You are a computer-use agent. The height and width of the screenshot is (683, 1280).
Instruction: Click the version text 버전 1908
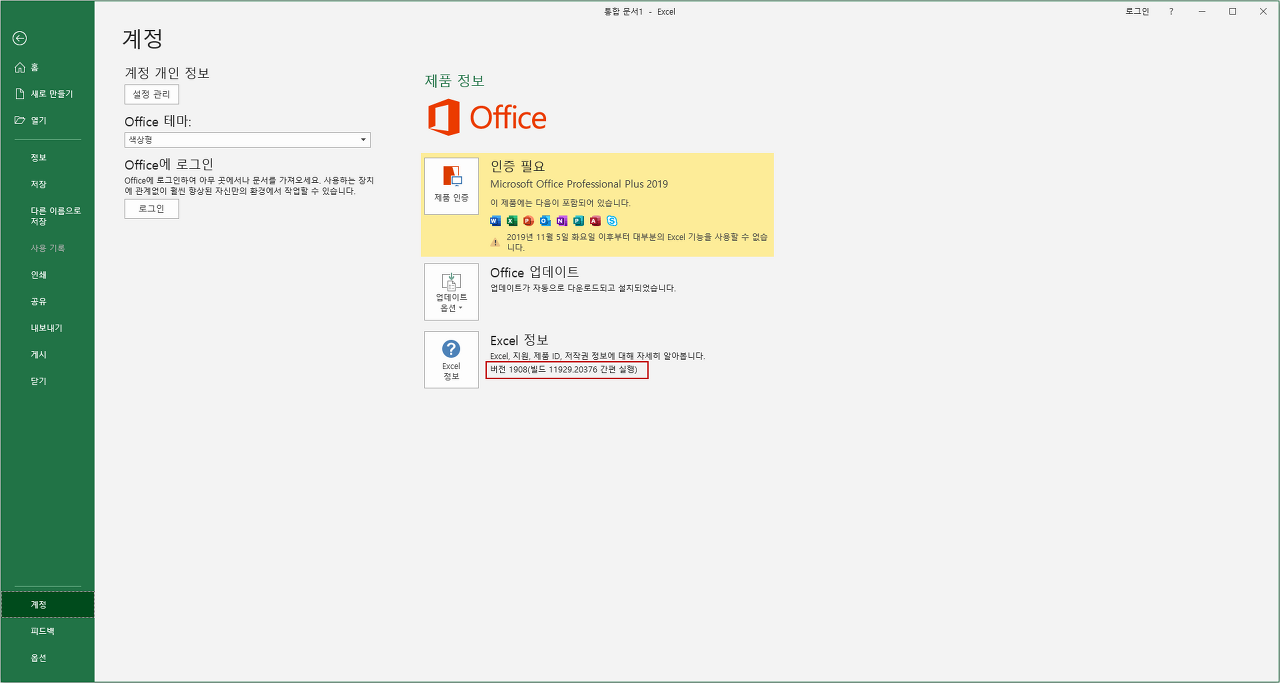coord(563,370)
